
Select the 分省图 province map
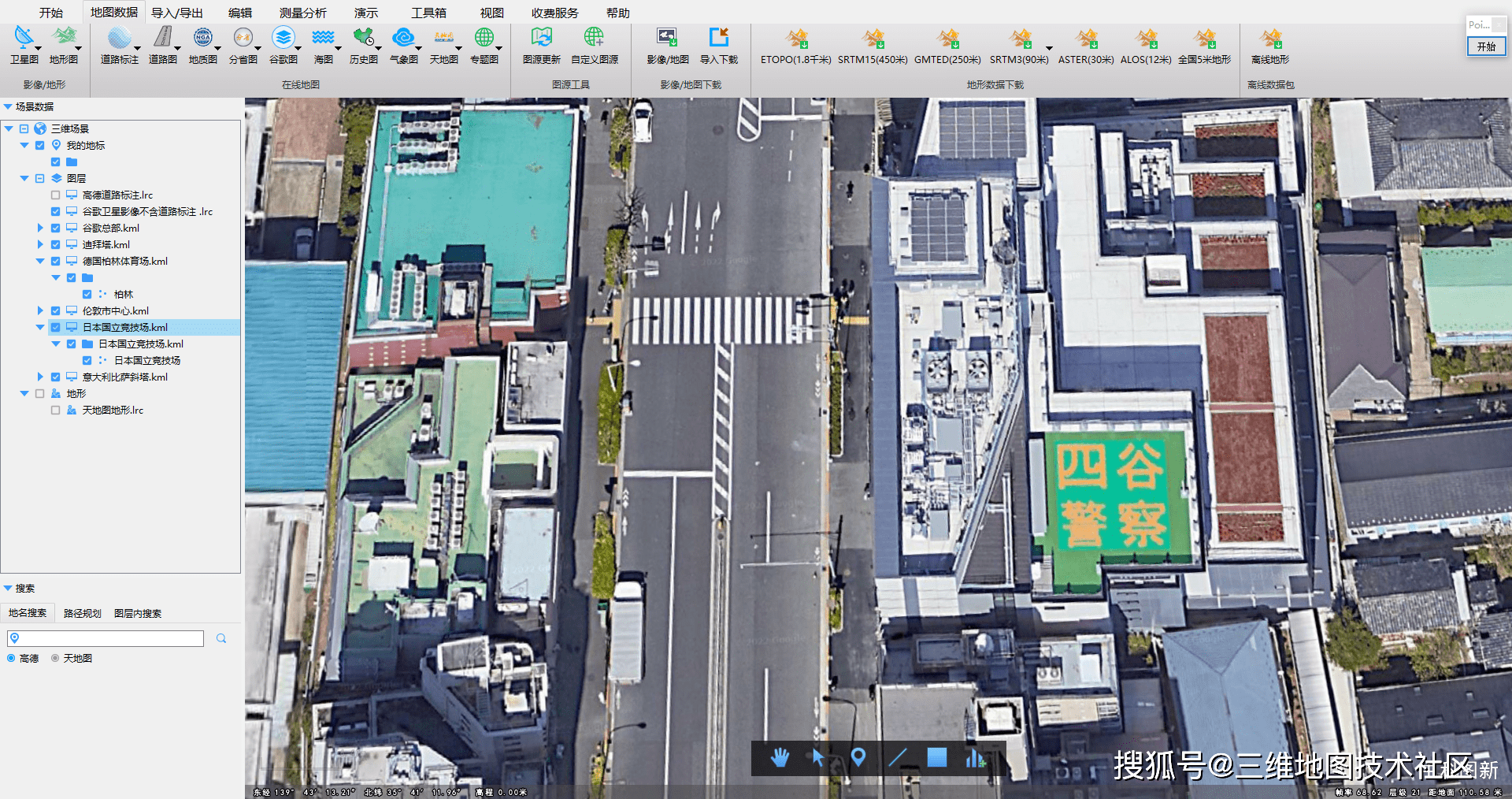pyautogui.click(x=243, y=45)
